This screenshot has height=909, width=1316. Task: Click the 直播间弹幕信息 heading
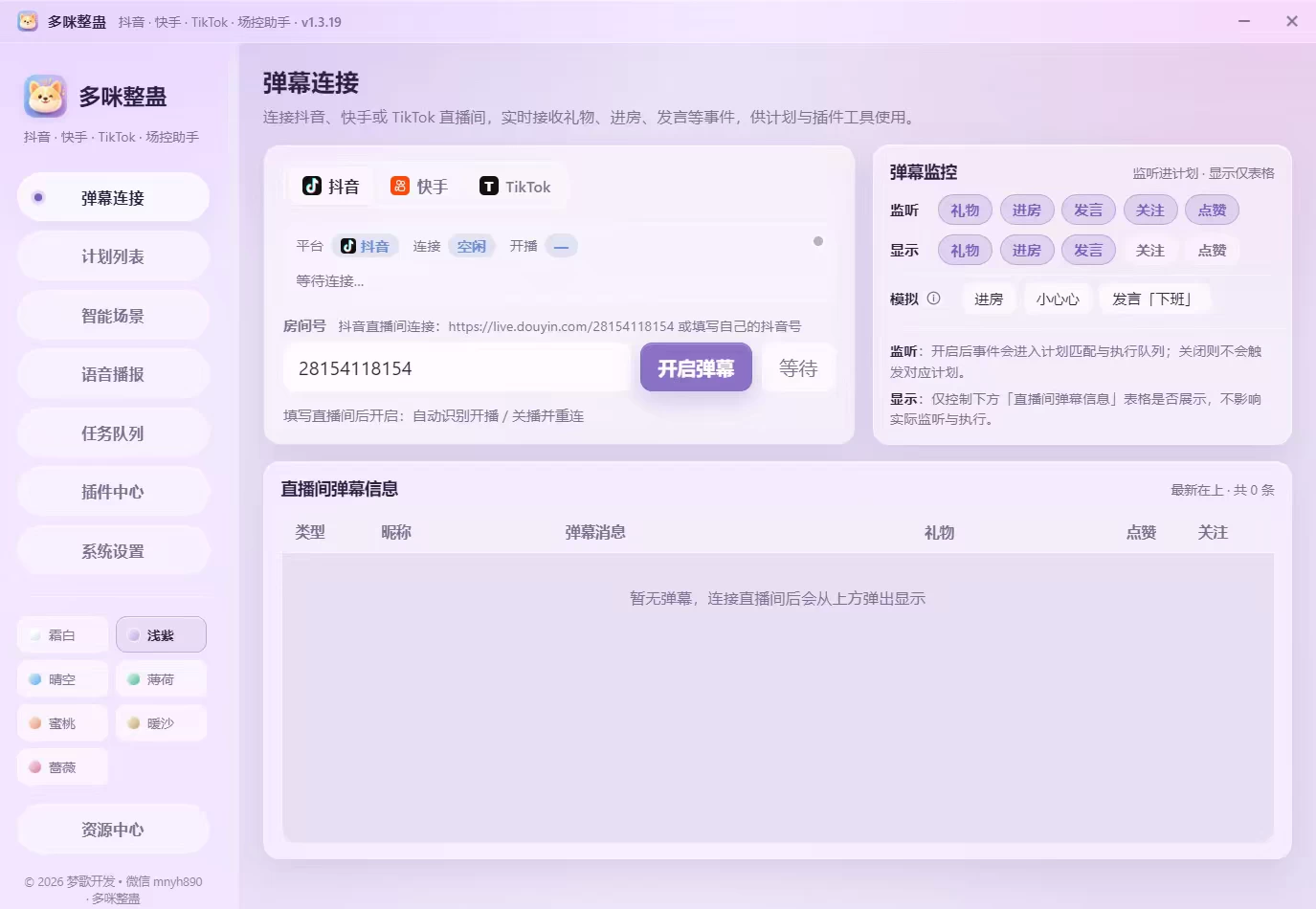pyautogui.click(x=339, y=489)
